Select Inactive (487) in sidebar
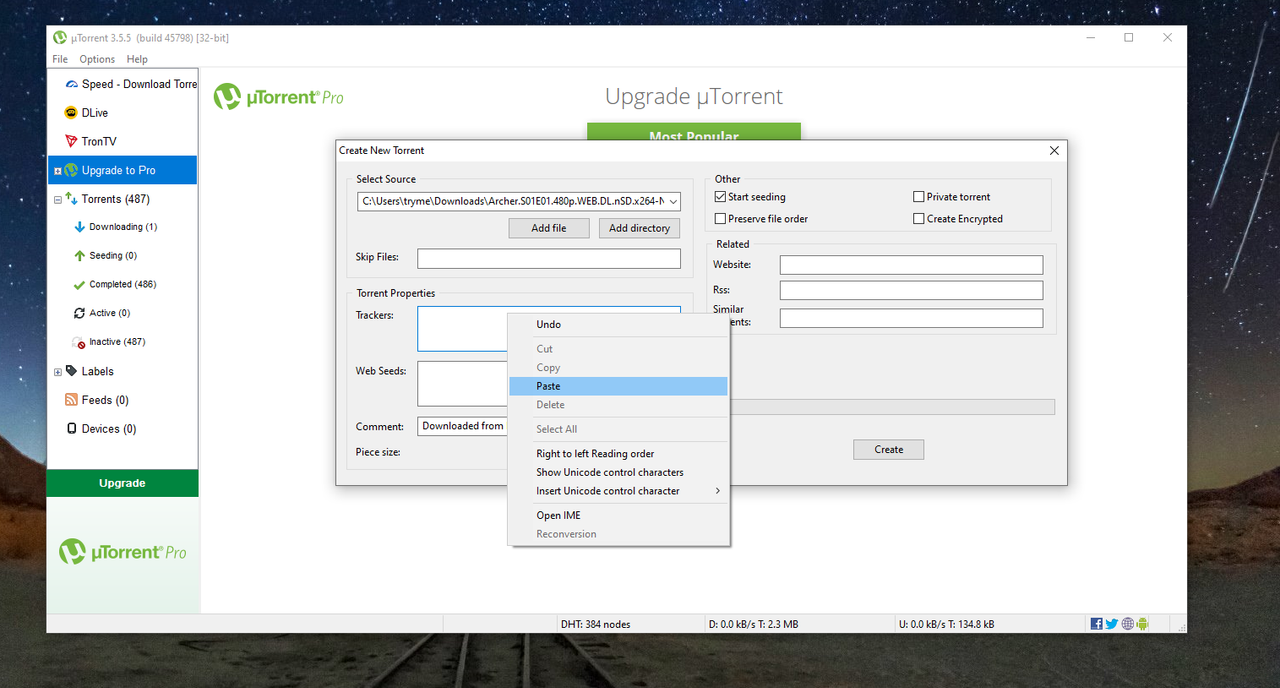 tap(117, 342)
